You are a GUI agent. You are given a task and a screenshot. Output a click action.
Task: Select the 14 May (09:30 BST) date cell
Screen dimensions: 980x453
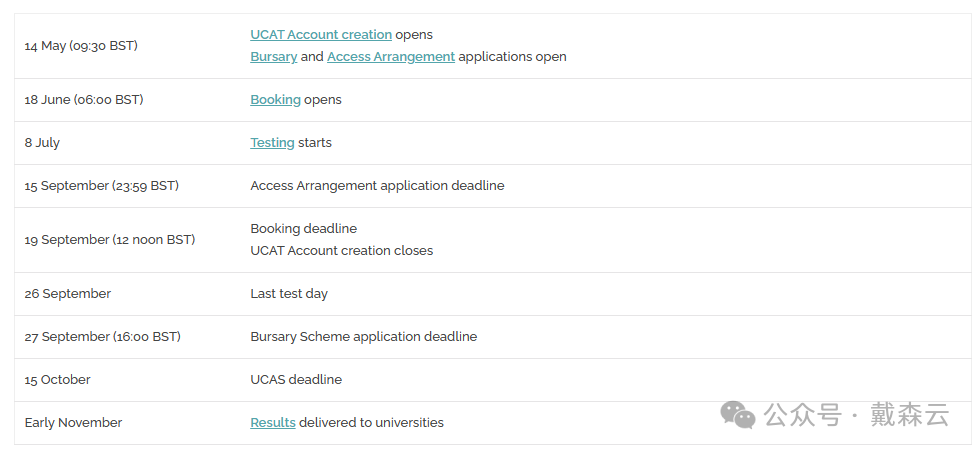coord(81,46)
